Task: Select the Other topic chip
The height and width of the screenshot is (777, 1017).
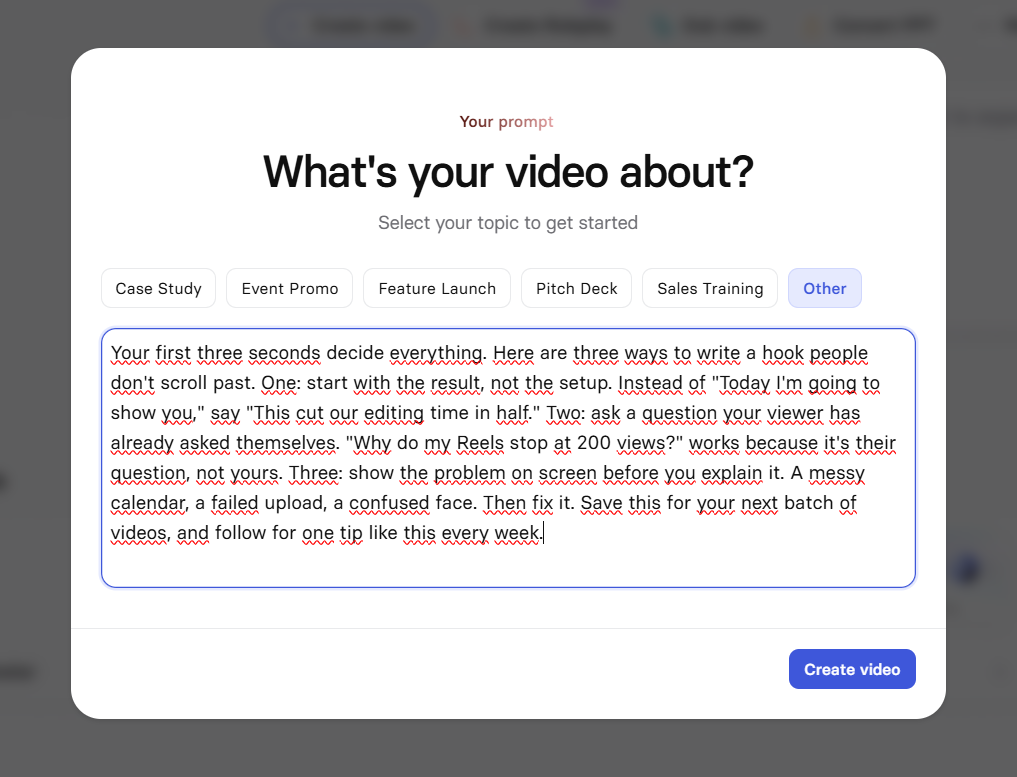Action: (x=824, y=288)
